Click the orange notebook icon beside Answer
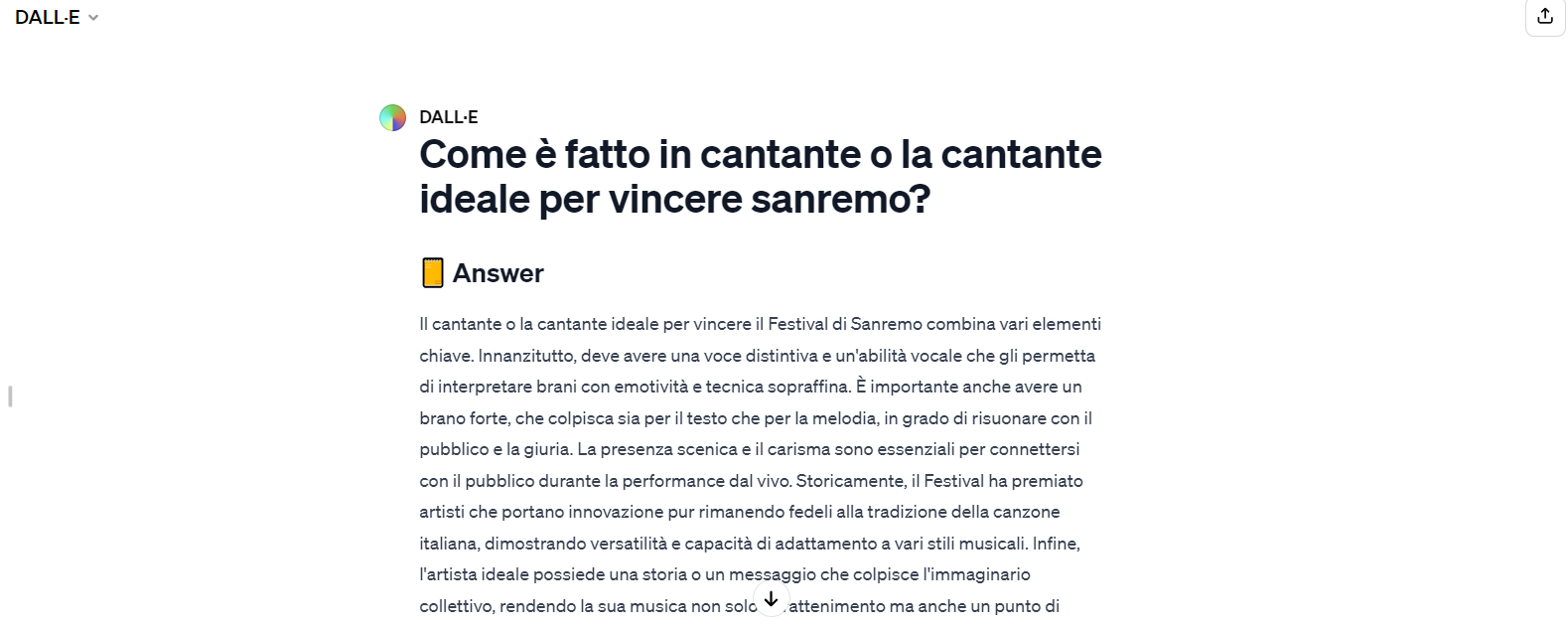The height and width of the screenshot is (629, 1568). pos(432,272)
